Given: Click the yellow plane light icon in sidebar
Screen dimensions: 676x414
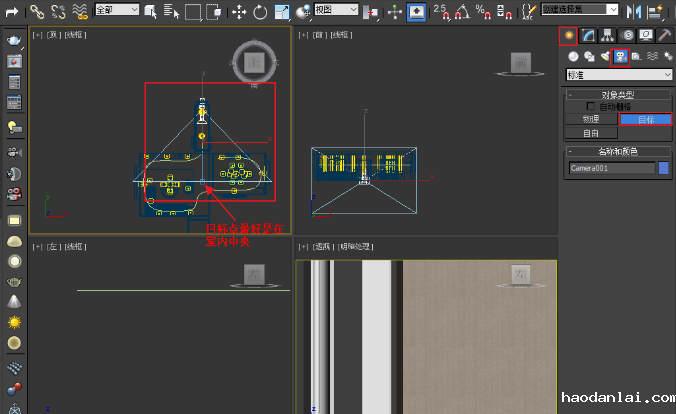Looking at the screenshot, I should click(14, 221).
